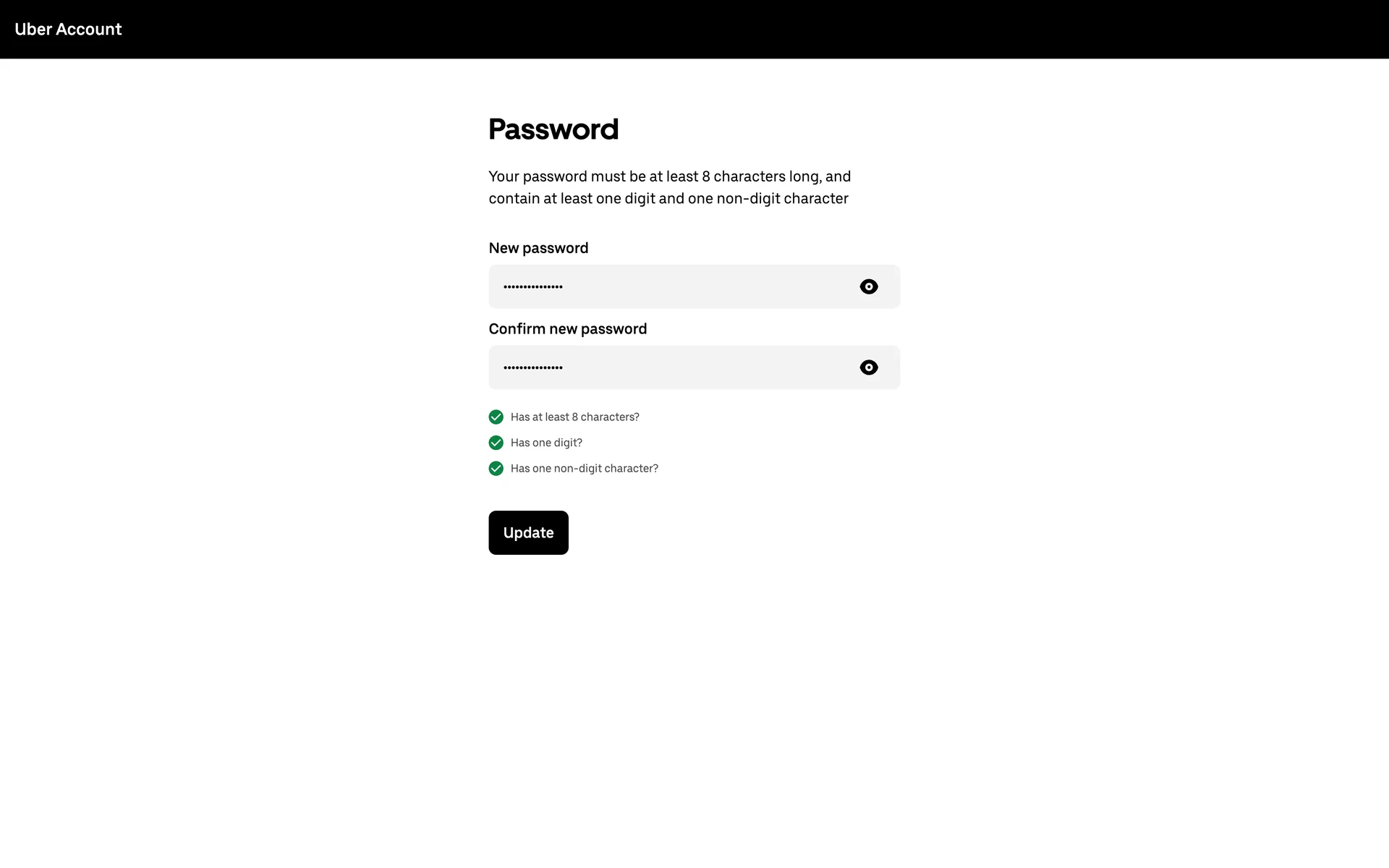Screen dimensions: 1389x868
Task: Click the 'Confirm new password' field label
Action: coord(567,329)
